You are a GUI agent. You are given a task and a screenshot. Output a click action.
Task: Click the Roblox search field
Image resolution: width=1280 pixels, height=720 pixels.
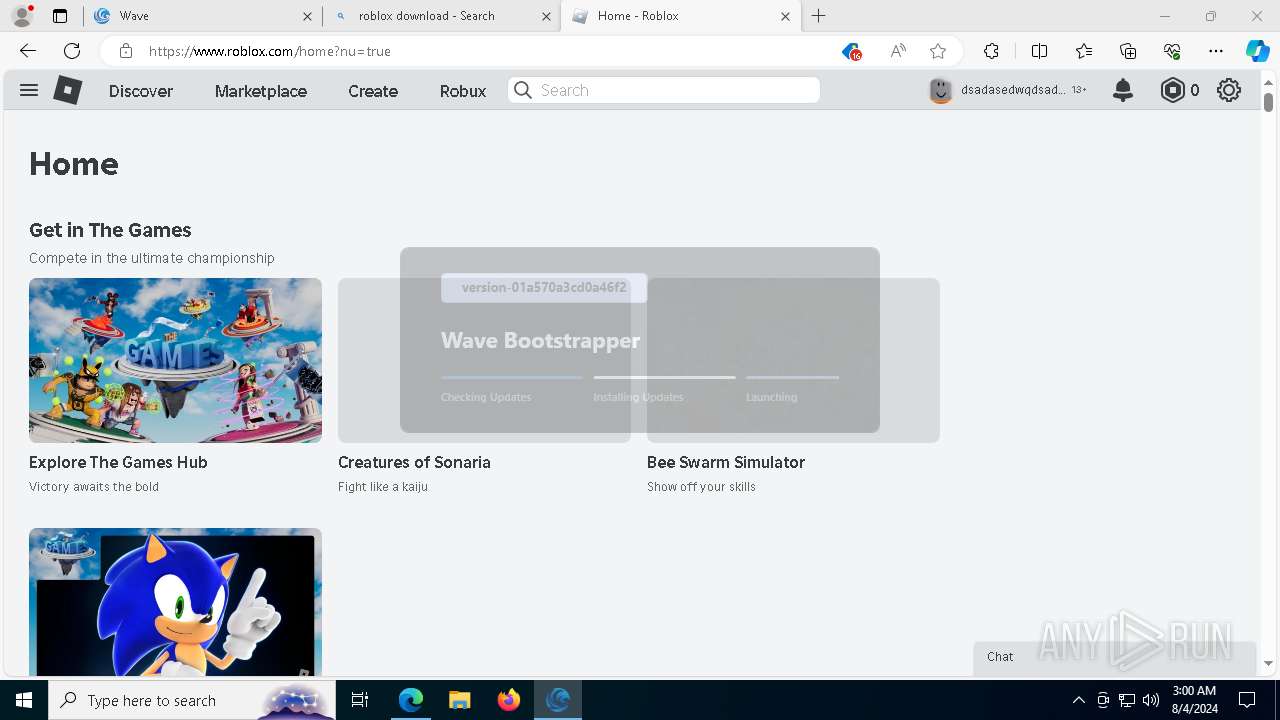click(664, 90)
